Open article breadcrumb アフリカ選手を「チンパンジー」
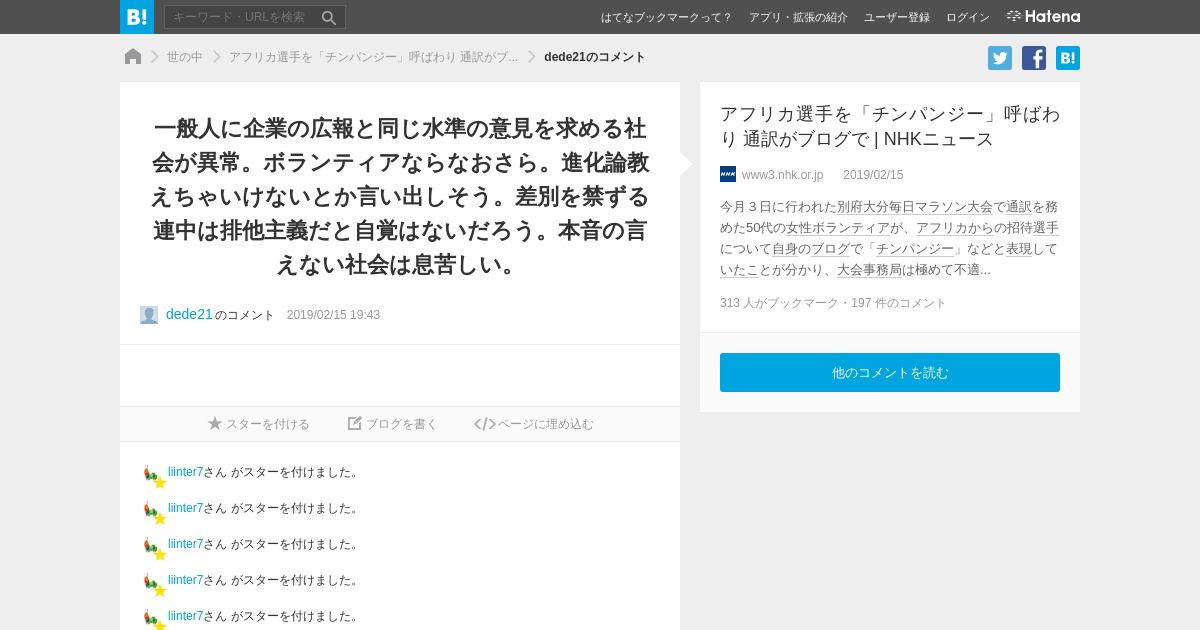This screenshot has width=1200, height=630. pos(373,57)
